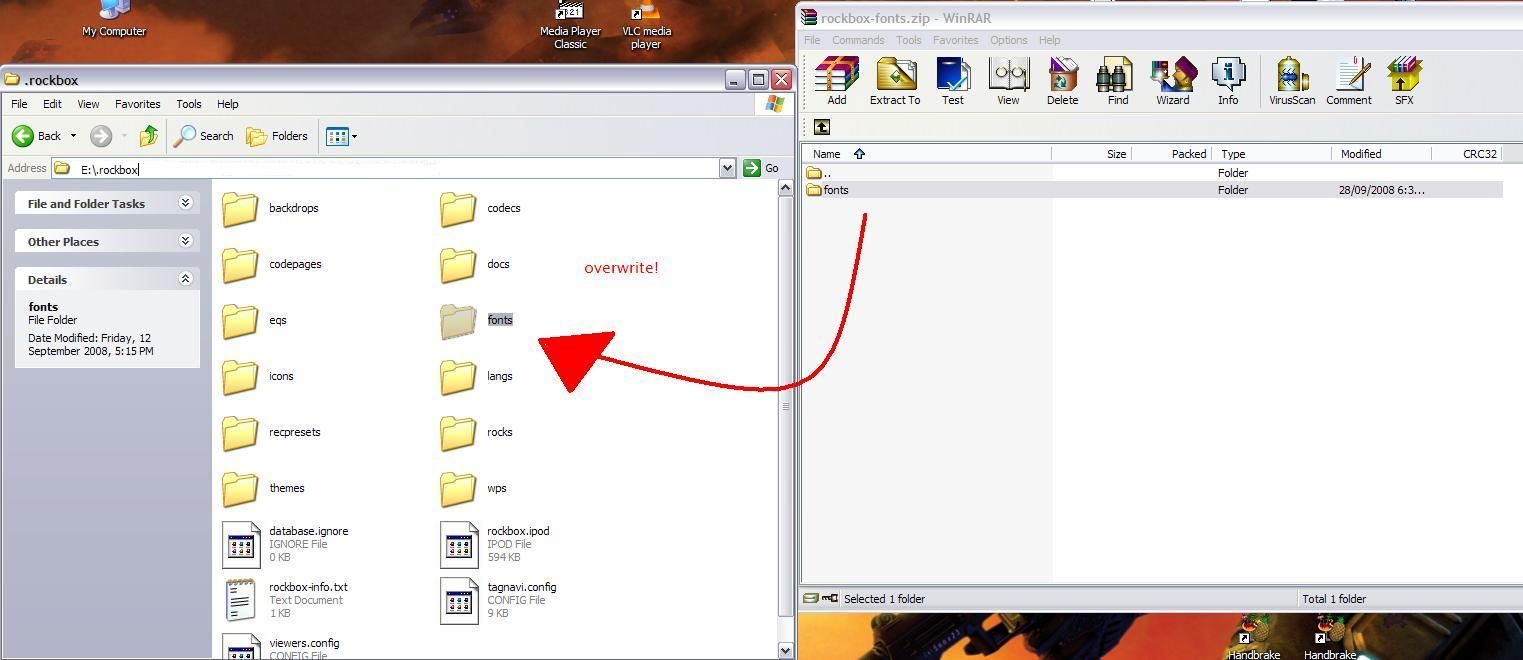Open the Views dropdown in Explorer
The image size is (1523, 660).
click(x=341, y=136)
